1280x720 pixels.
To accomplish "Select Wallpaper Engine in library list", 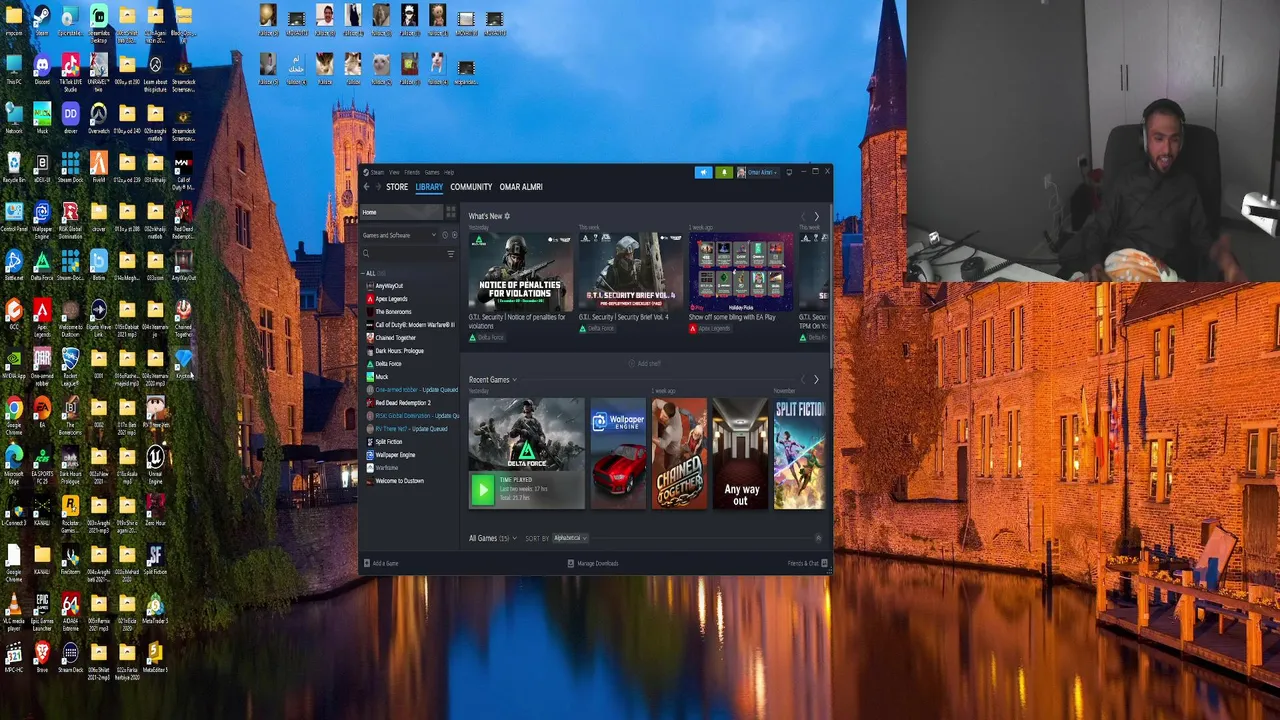I will pyautogui.click(x=394, y=455).
